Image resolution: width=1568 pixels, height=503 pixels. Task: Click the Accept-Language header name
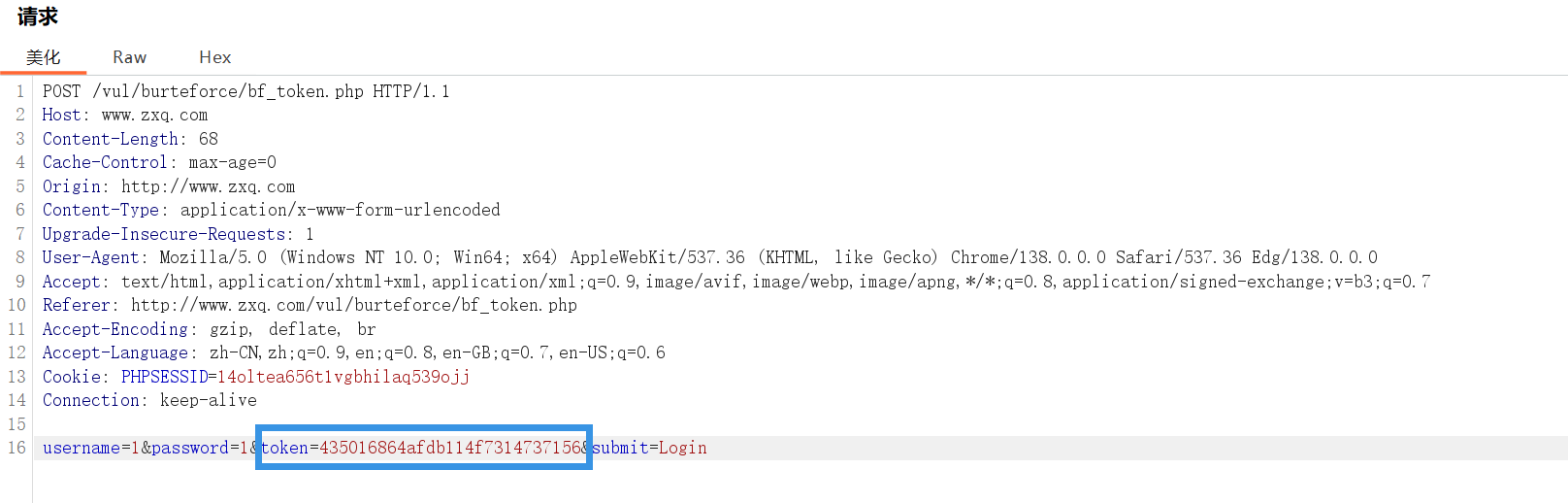[x=115, y=352]
